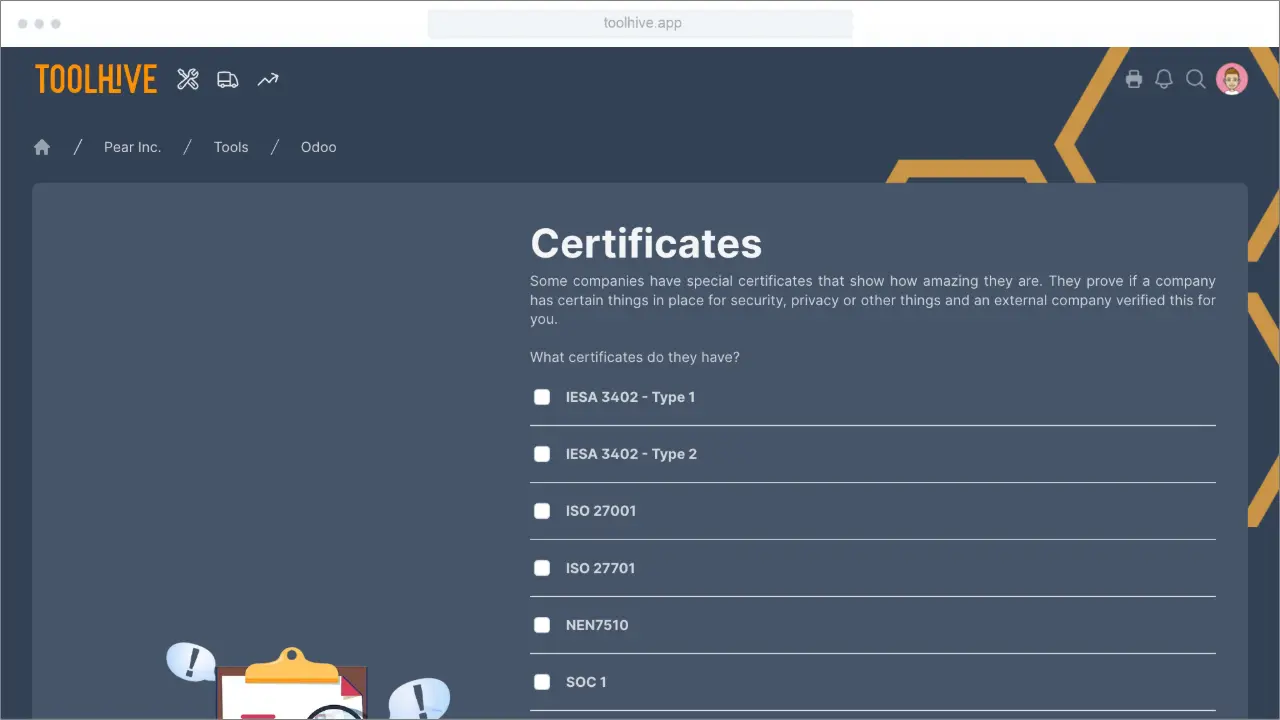Open the tools and services section
This screenshot has height=720, width=1280.
188,79
